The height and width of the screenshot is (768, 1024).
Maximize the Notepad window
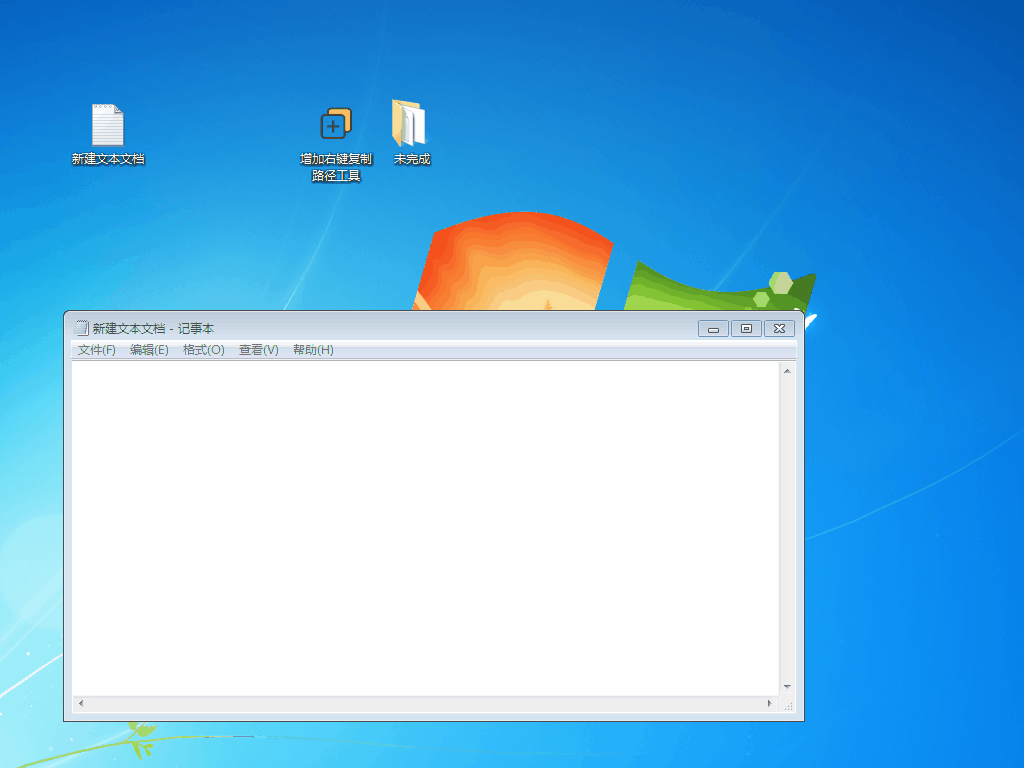coord(746,328)
